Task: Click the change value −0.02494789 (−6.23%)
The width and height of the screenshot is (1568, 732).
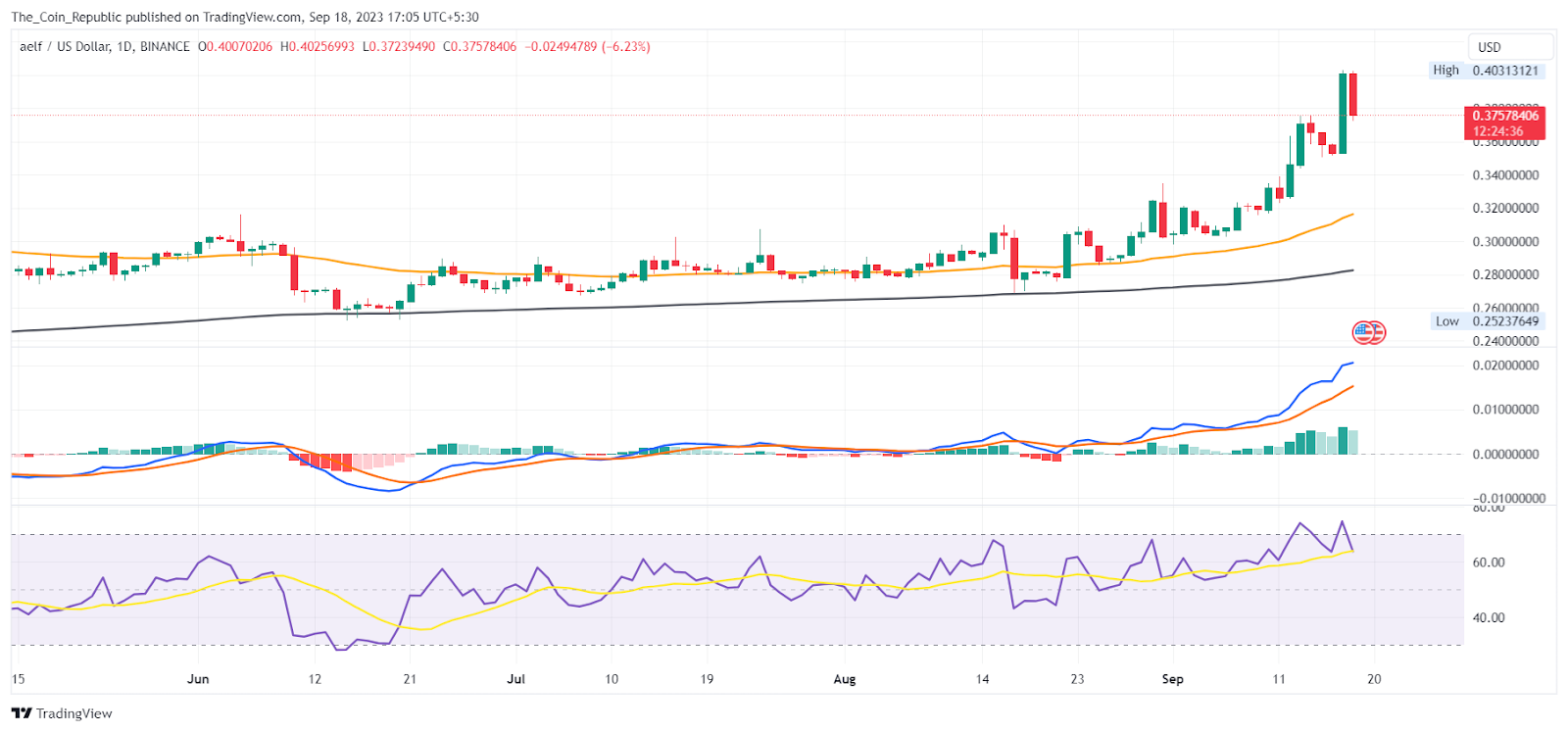Action: pyautogui.click(x=588, y=46)
